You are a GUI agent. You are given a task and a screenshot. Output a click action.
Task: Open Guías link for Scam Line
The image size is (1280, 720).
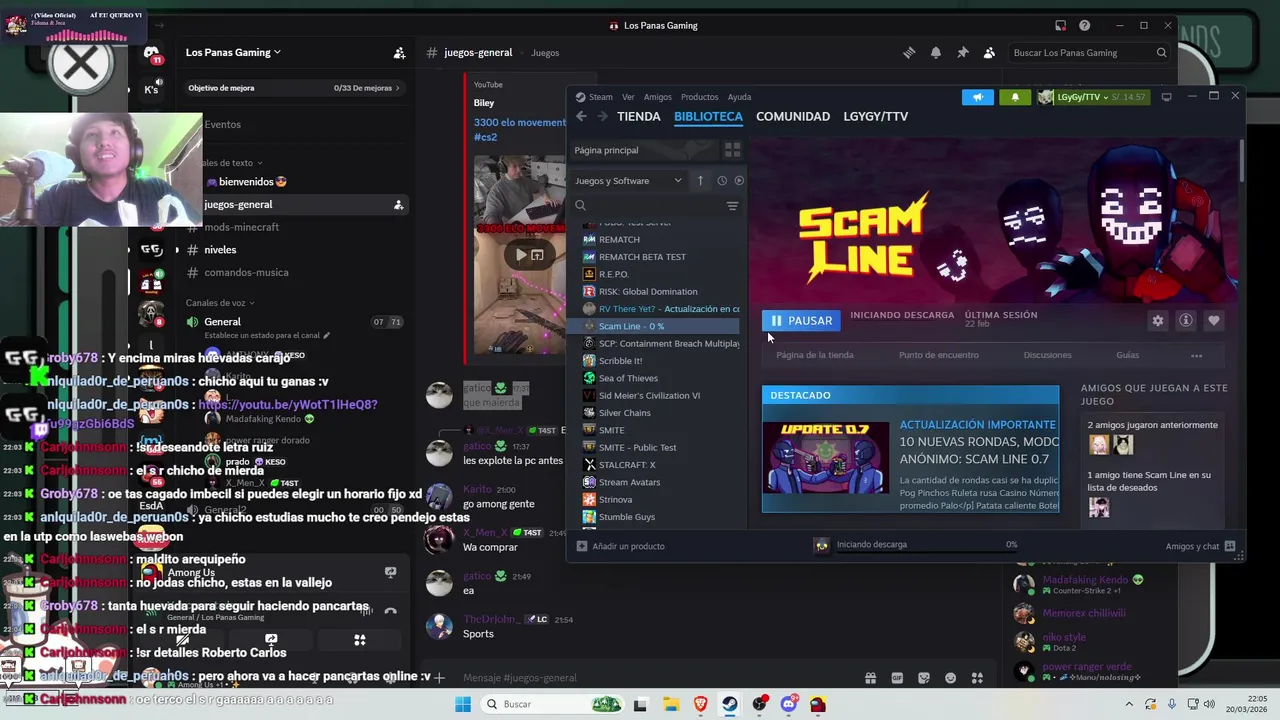click(1127, 355)
